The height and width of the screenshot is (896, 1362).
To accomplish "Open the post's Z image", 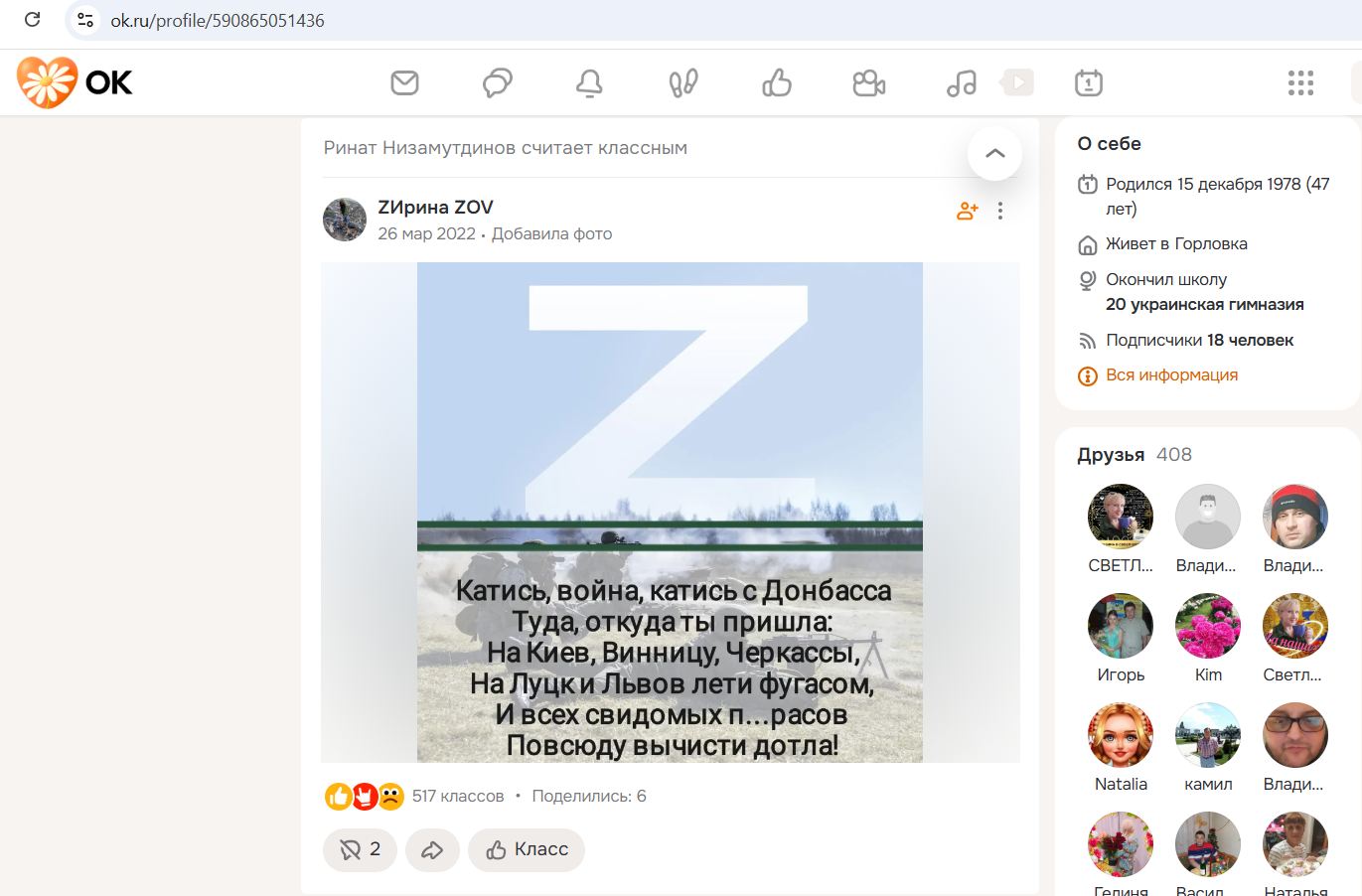I will [670, 512].
